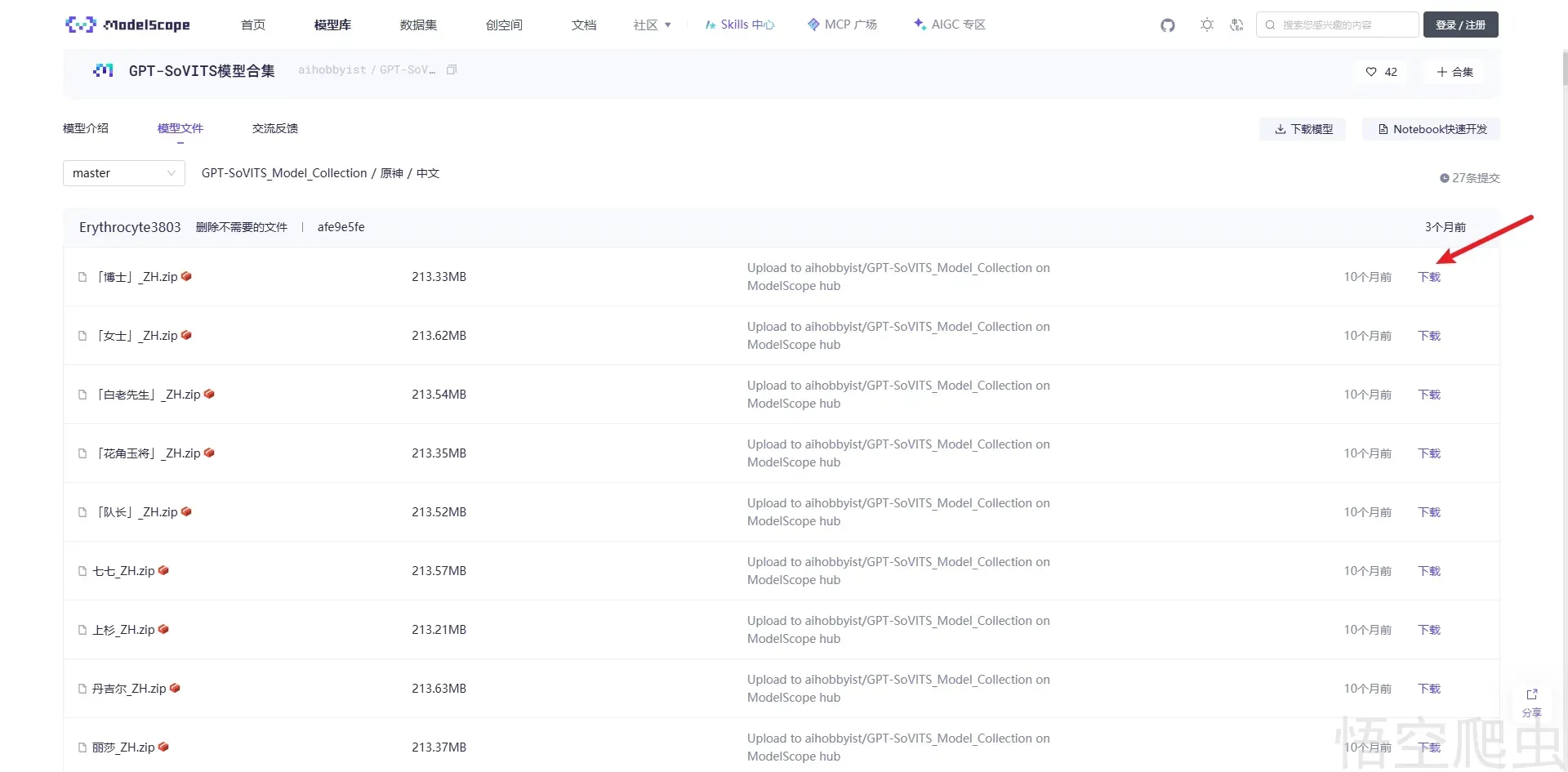Click the file icon beside 「博士」_ZH.zip
The width and height of the screenshot is (1568, 772).
(82, 277)
